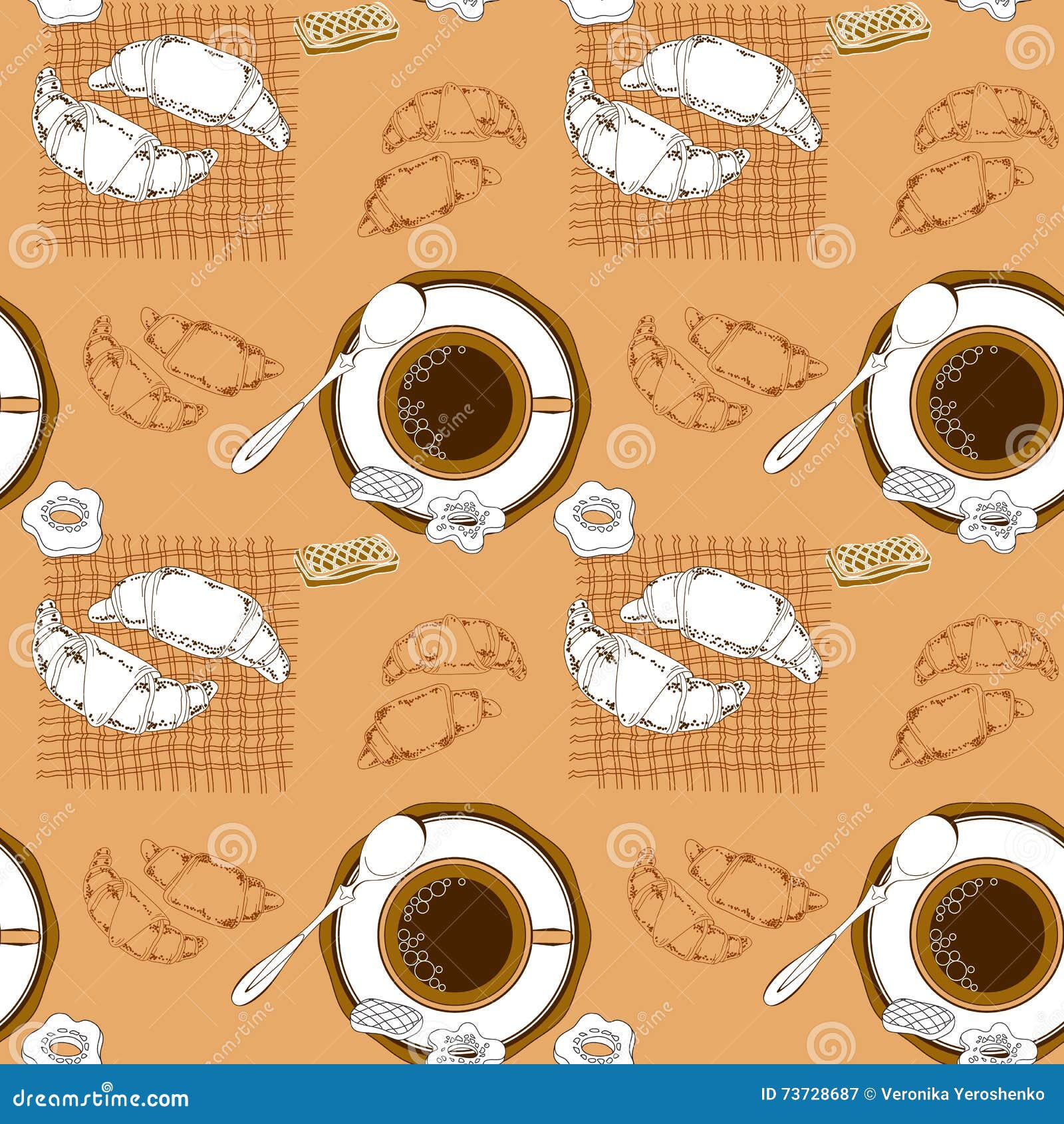Select the blue footer bar
The image size is (1064, 1124).
[x=532, y=1105]
